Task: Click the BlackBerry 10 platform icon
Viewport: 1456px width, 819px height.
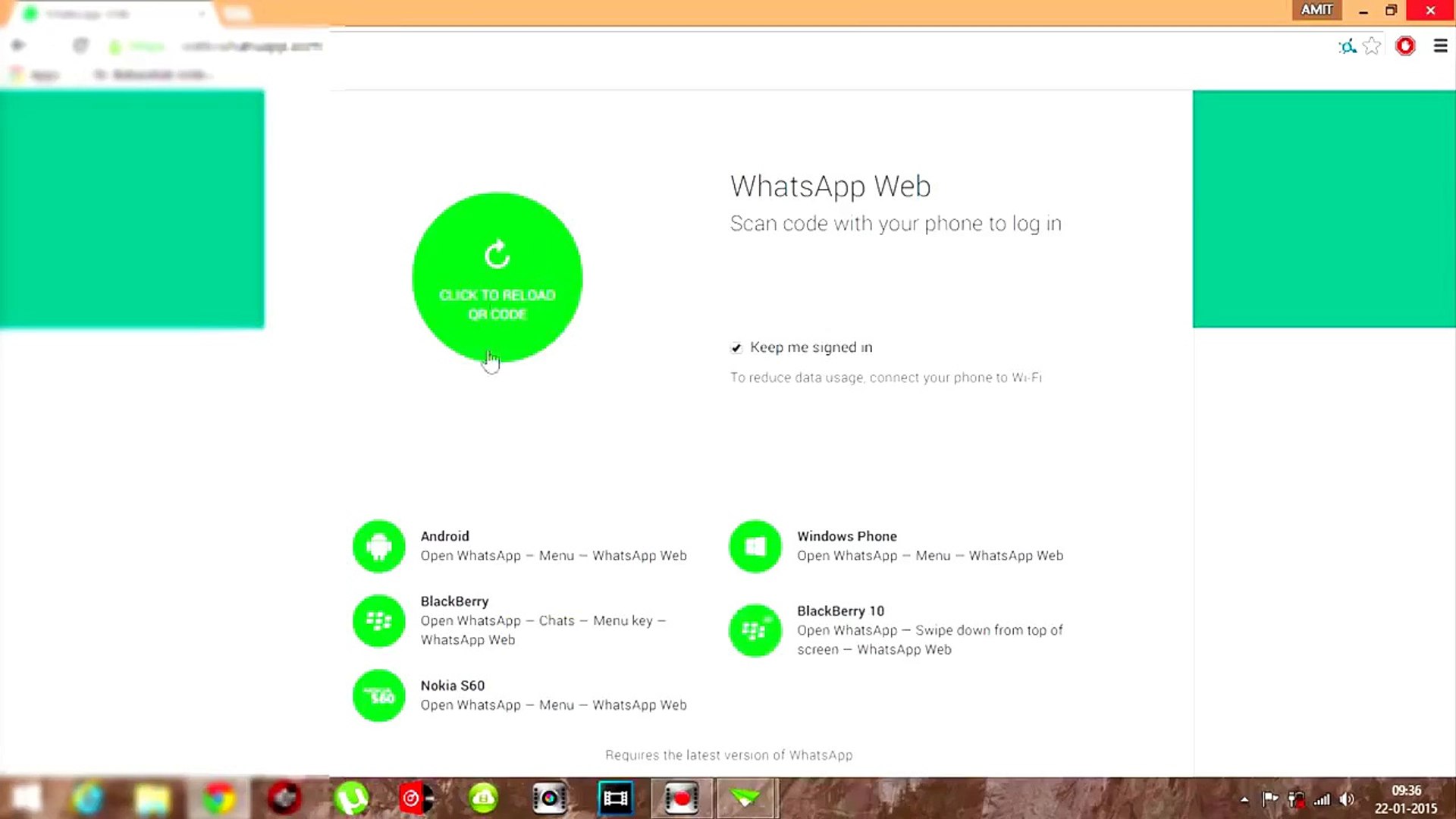Action: 755,630
